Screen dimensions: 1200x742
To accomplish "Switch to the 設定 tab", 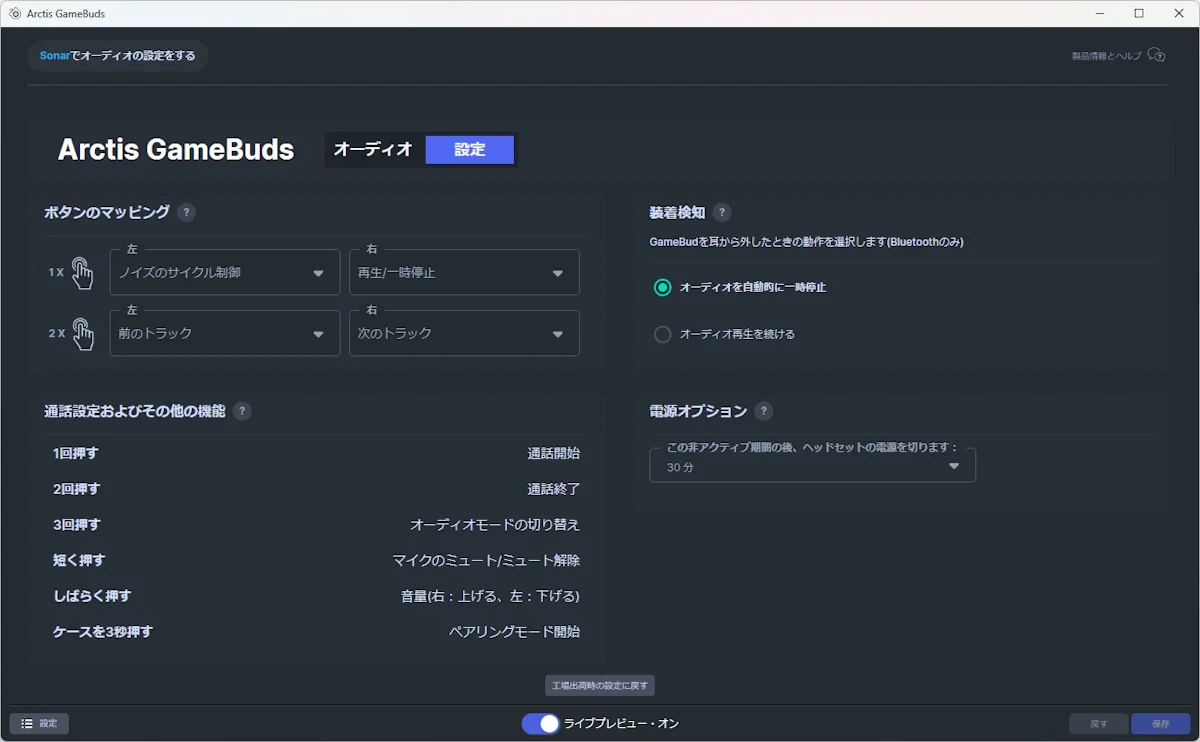I will (470, 150).
